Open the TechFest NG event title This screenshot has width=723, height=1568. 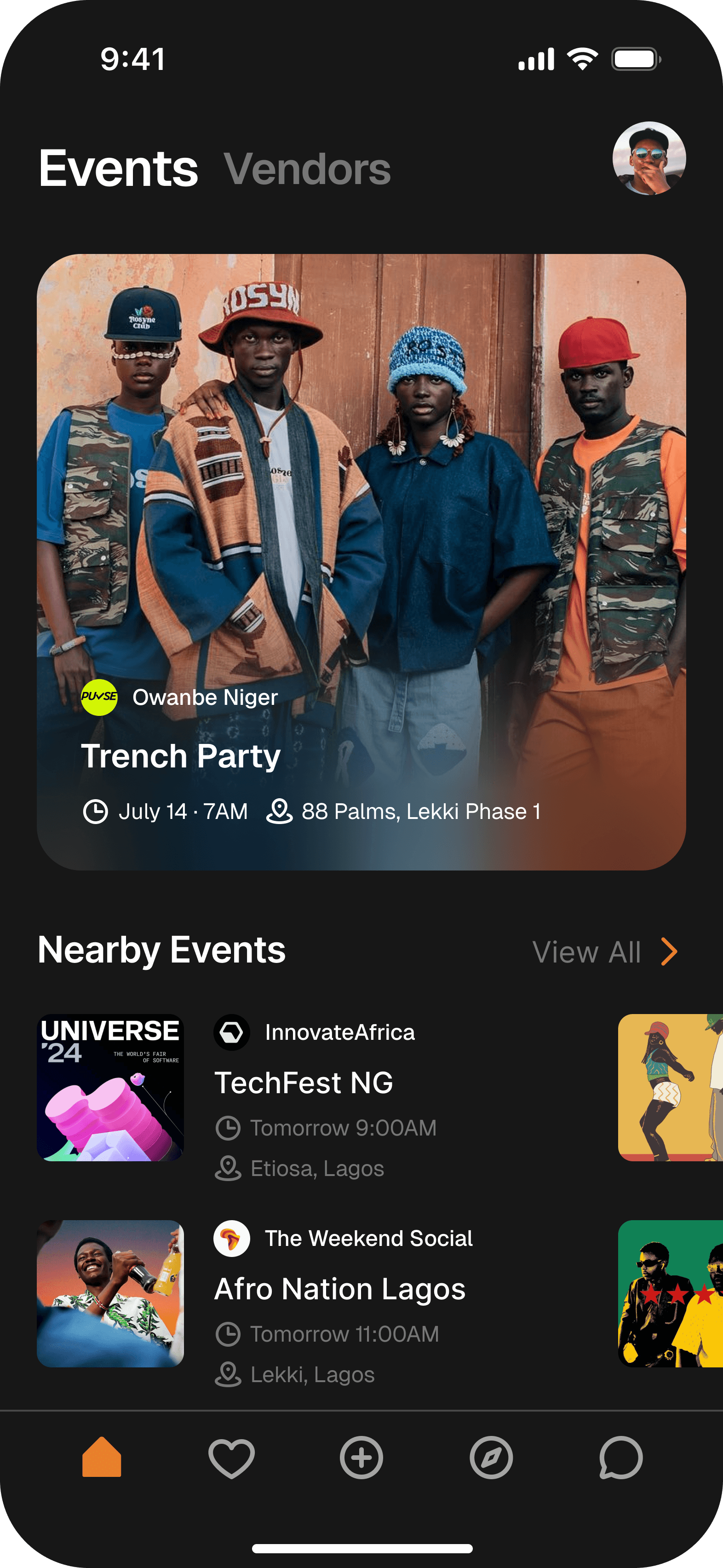pyautogui.click(x=304, y=1082)
